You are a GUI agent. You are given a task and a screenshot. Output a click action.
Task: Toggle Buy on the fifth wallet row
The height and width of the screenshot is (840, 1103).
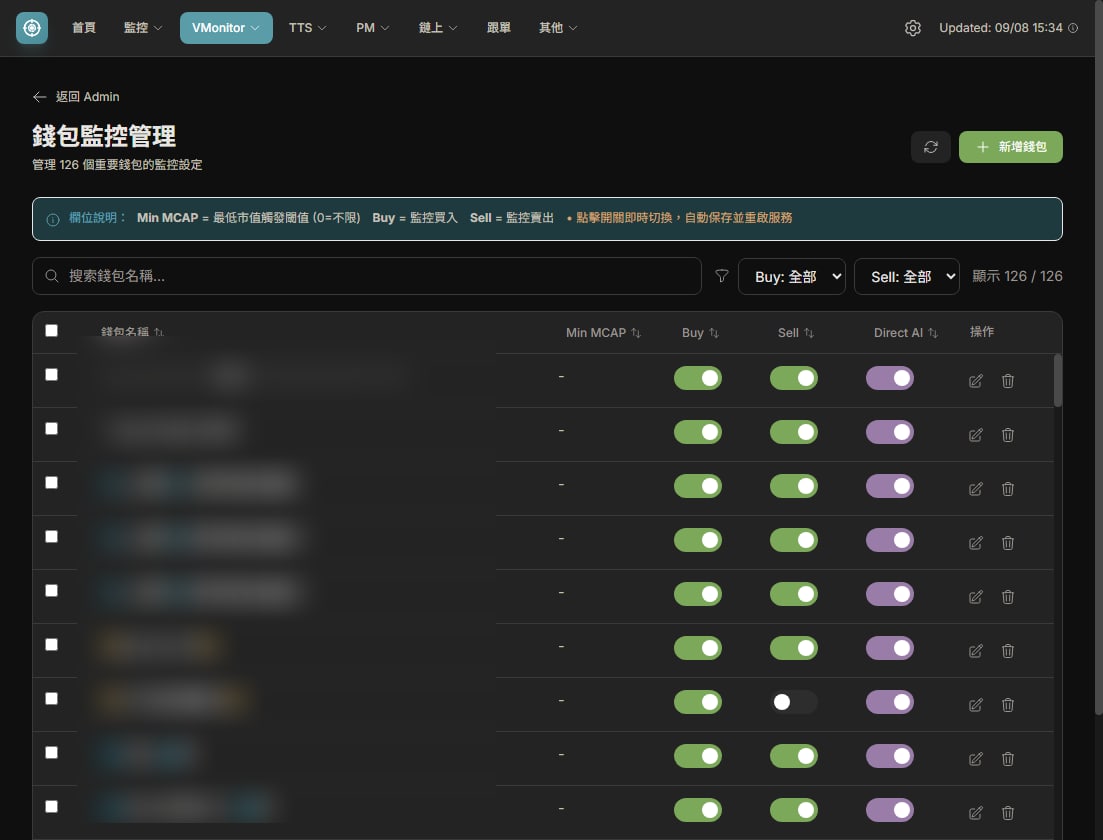[698, 594]
